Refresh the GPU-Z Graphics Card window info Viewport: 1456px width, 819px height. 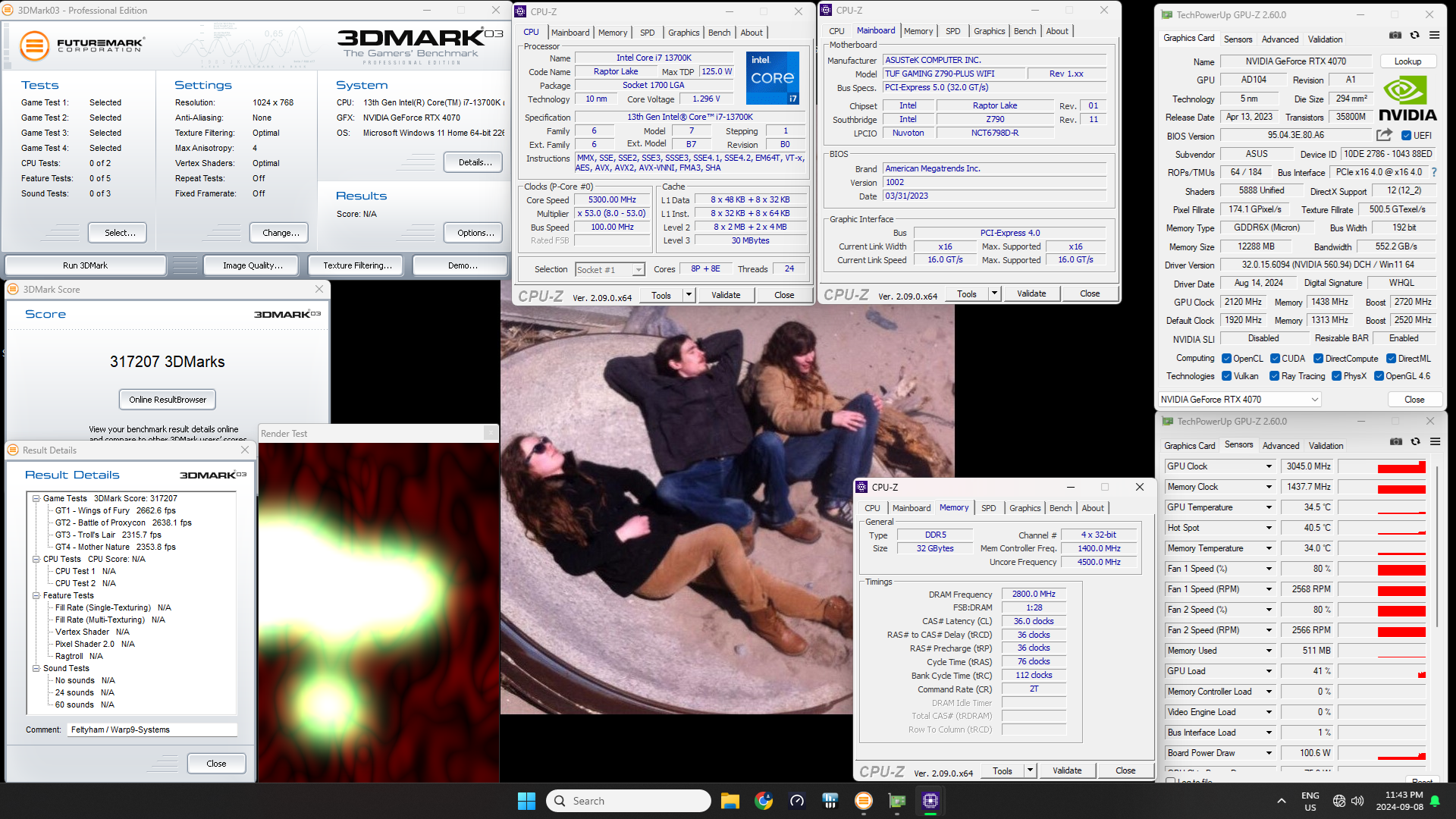(x=1415, y=35)
